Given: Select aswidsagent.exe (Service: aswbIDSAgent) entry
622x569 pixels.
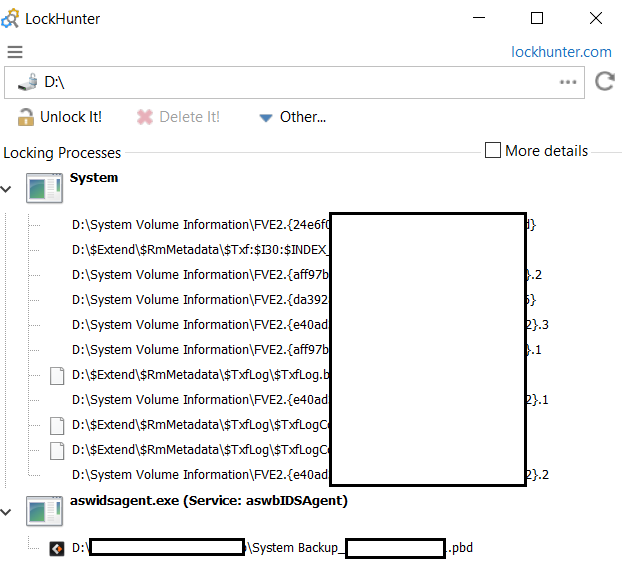Looking at the screenshot, I should click(209, 501).
